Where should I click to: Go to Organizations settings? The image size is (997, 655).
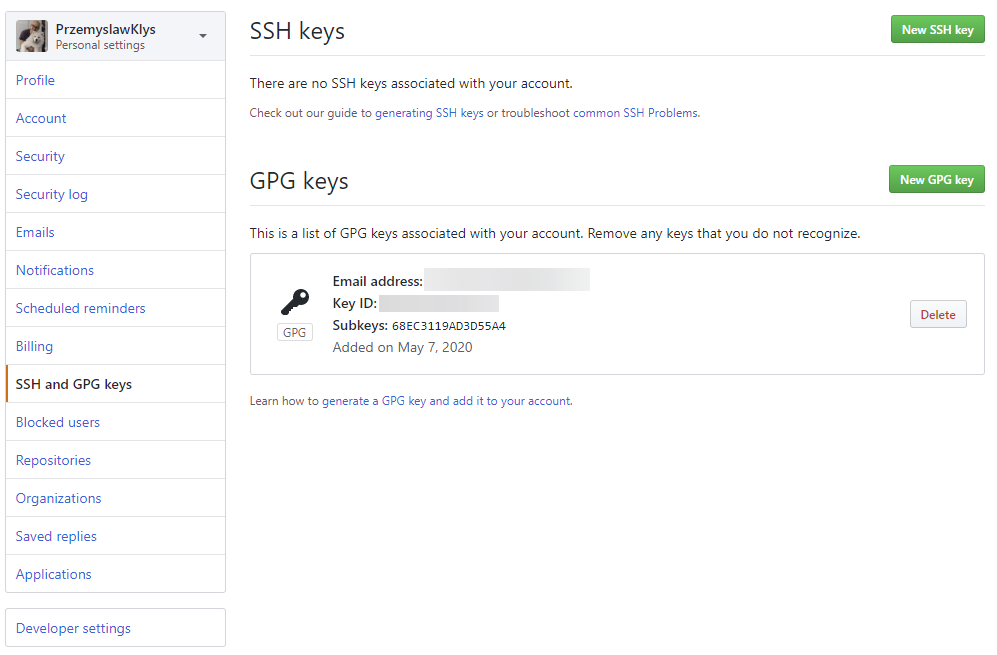(58, 498)
